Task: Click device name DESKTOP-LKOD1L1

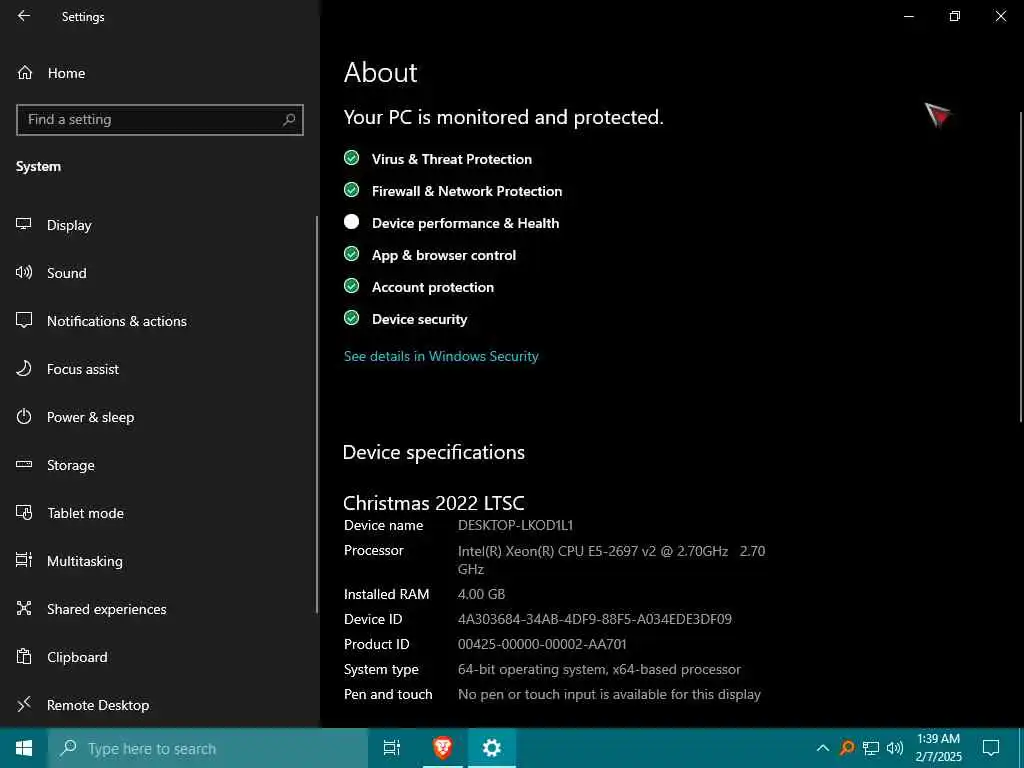Action: [x=515, y=525]
